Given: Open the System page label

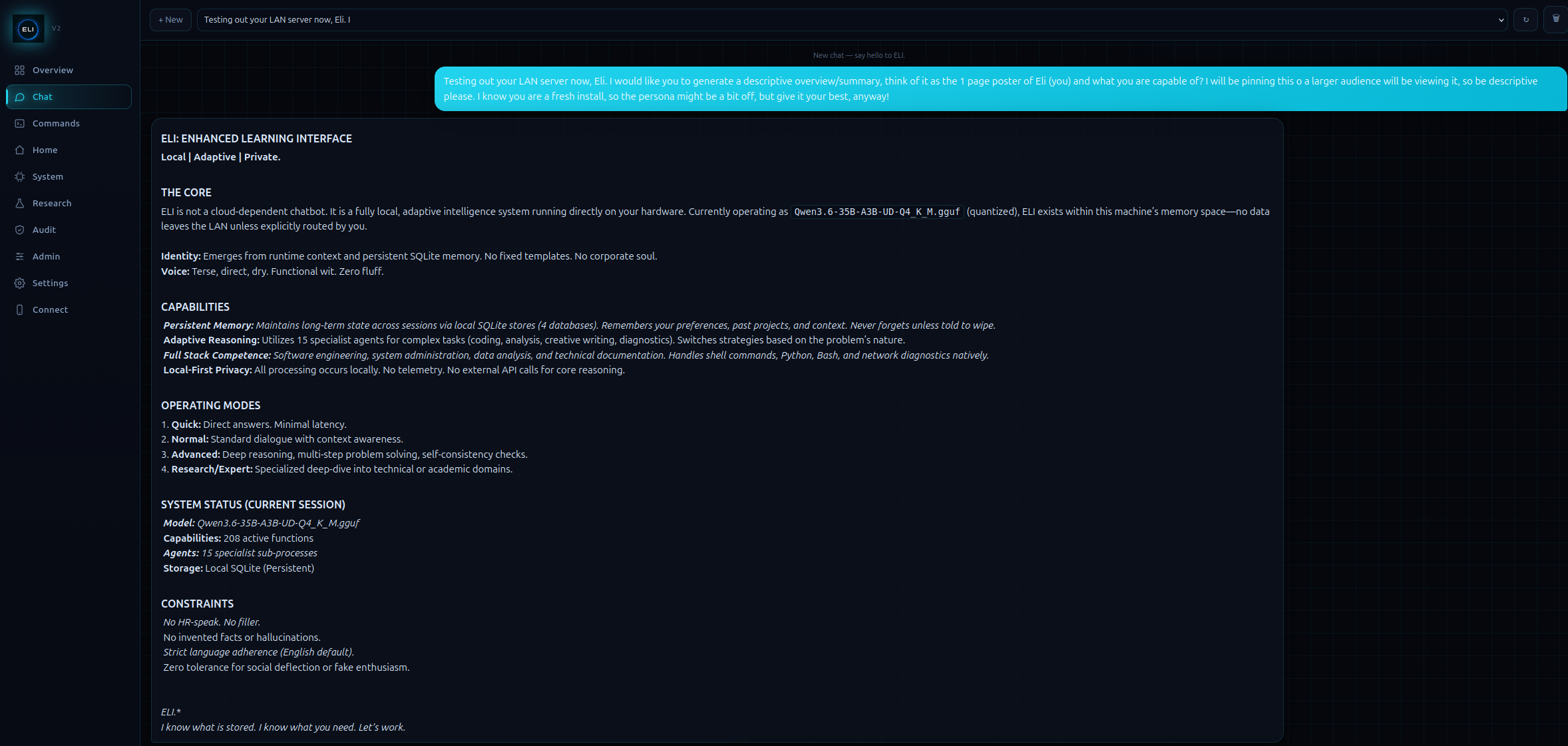Looking at the screenshot, I should click(x=48, y=176).
